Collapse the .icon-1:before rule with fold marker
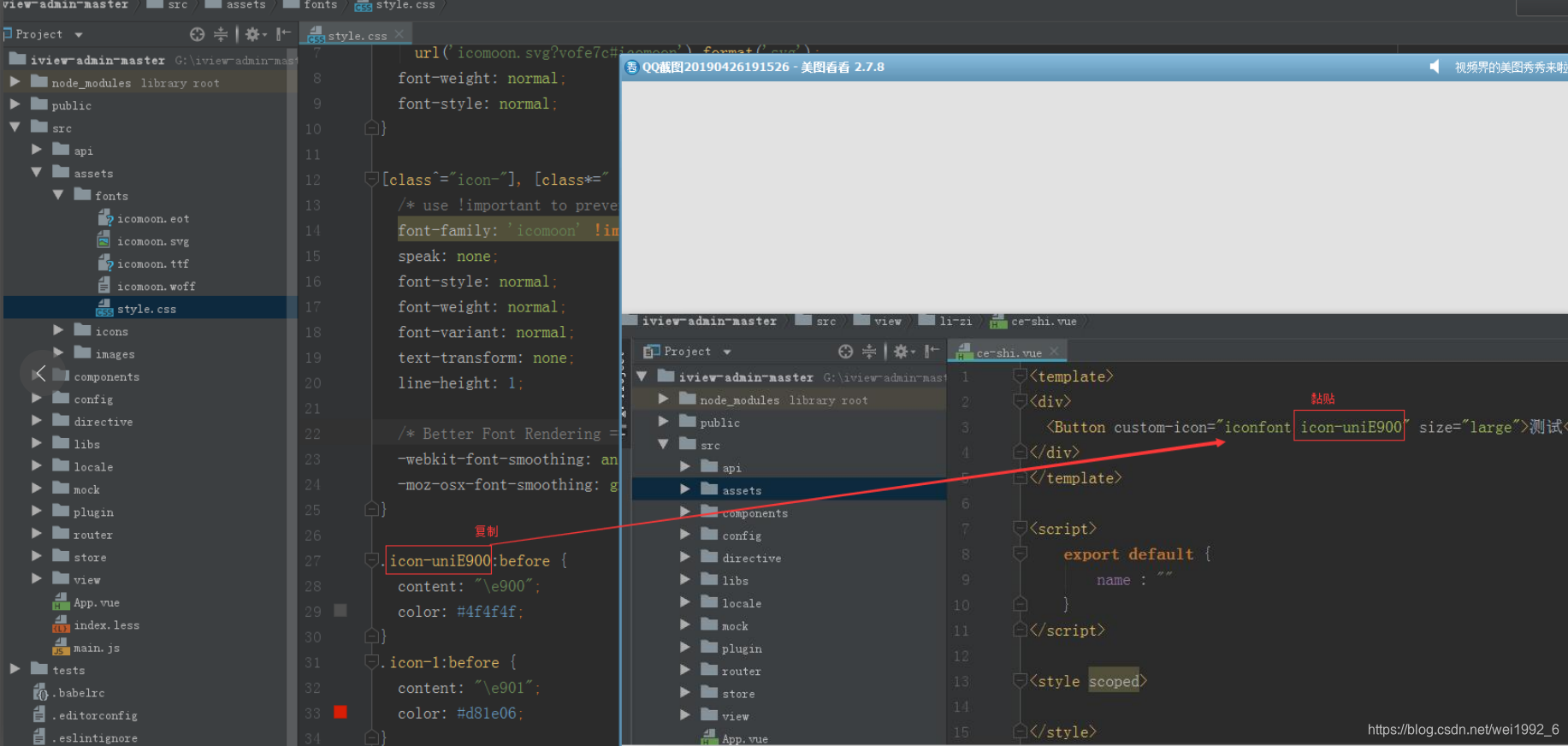 [x=371, y=661]
